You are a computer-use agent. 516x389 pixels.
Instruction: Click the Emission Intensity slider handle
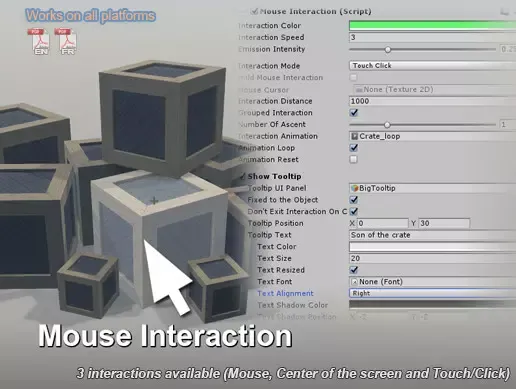[387, 50]
